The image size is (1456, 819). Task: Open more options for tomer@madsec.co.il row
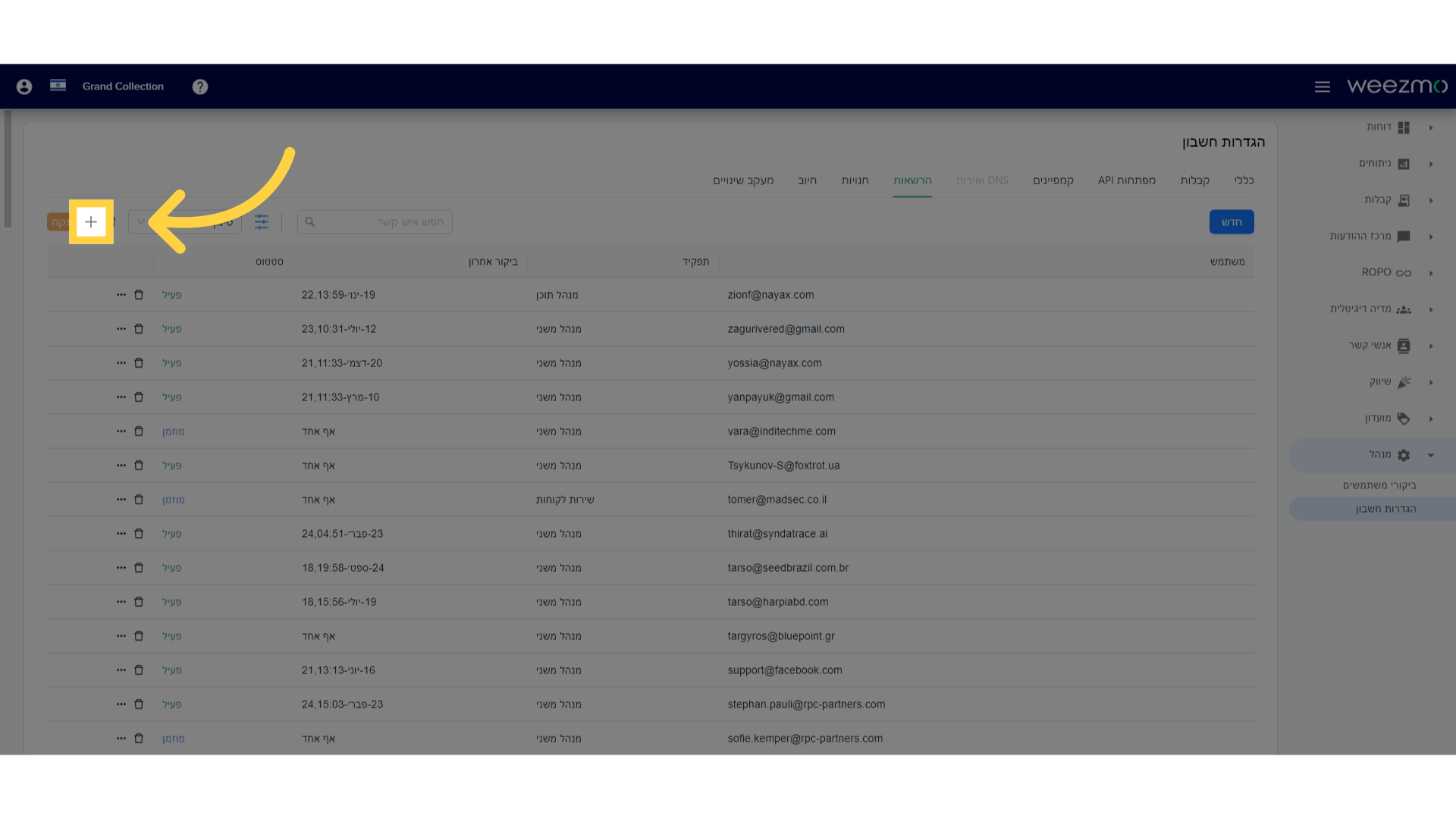click(121, 499)
